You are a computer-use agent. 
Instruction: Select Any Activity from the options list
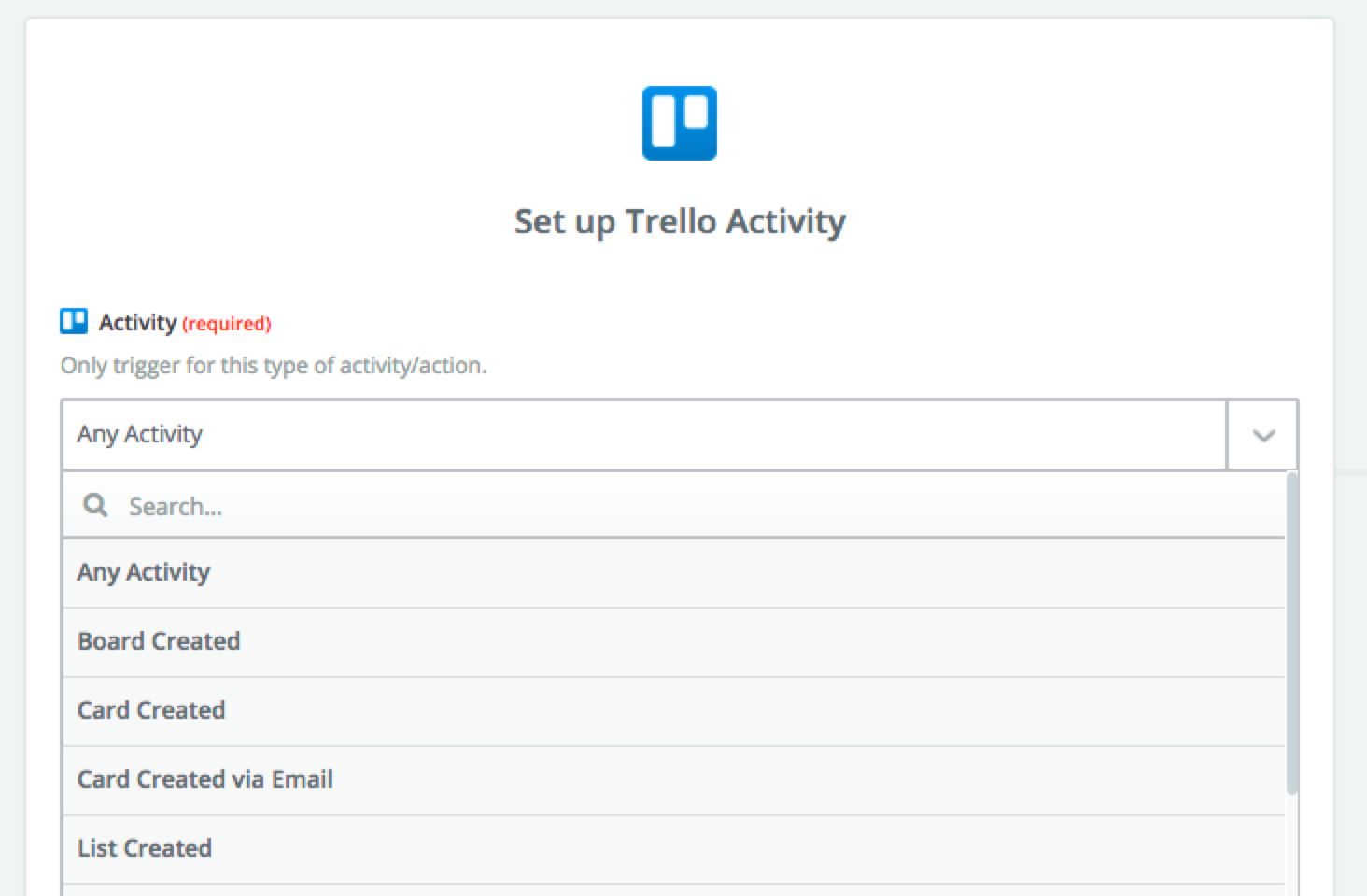pos(144,572)
